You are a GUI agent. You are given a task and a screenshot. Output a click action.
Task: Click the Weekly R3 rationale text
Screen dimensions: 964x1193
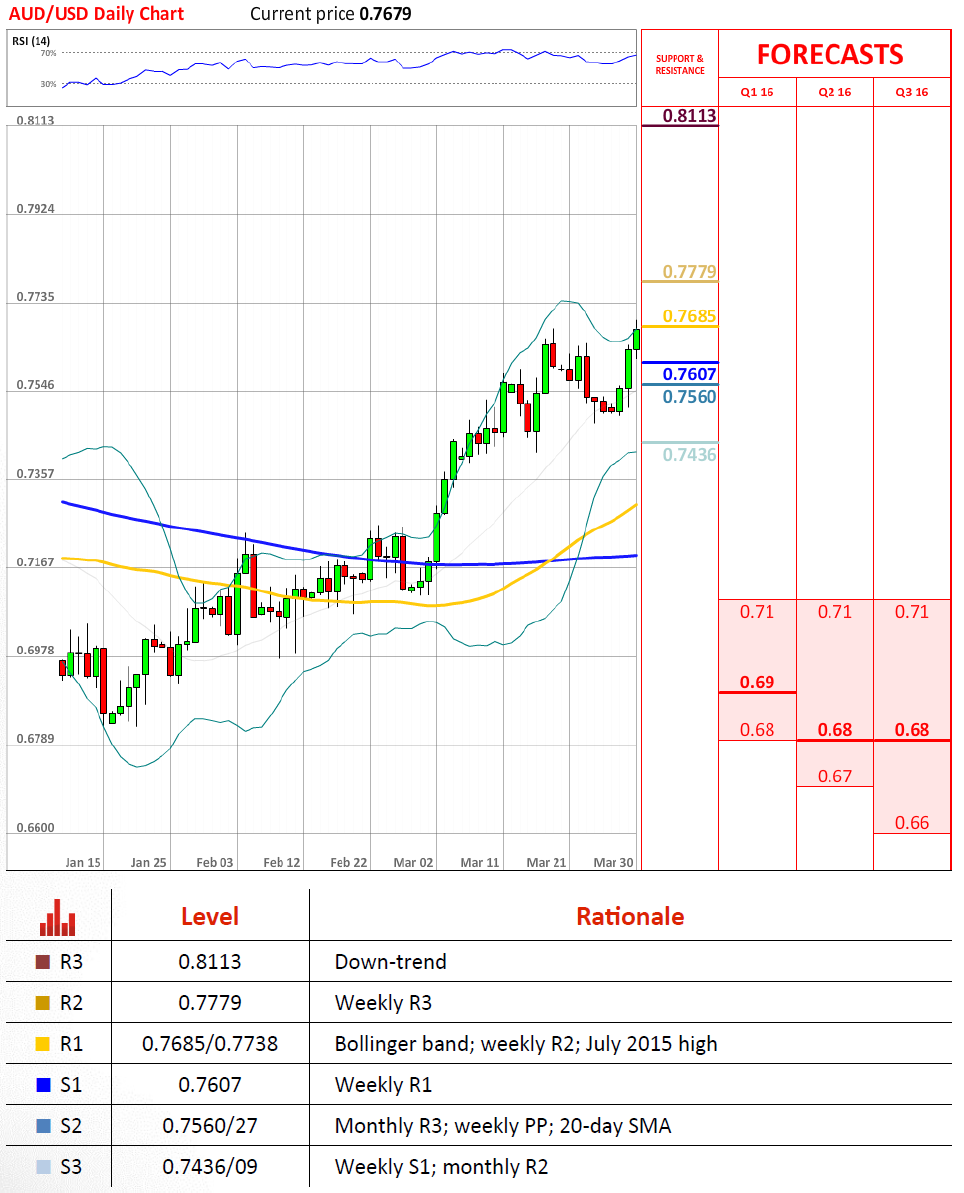[383, 1003]
